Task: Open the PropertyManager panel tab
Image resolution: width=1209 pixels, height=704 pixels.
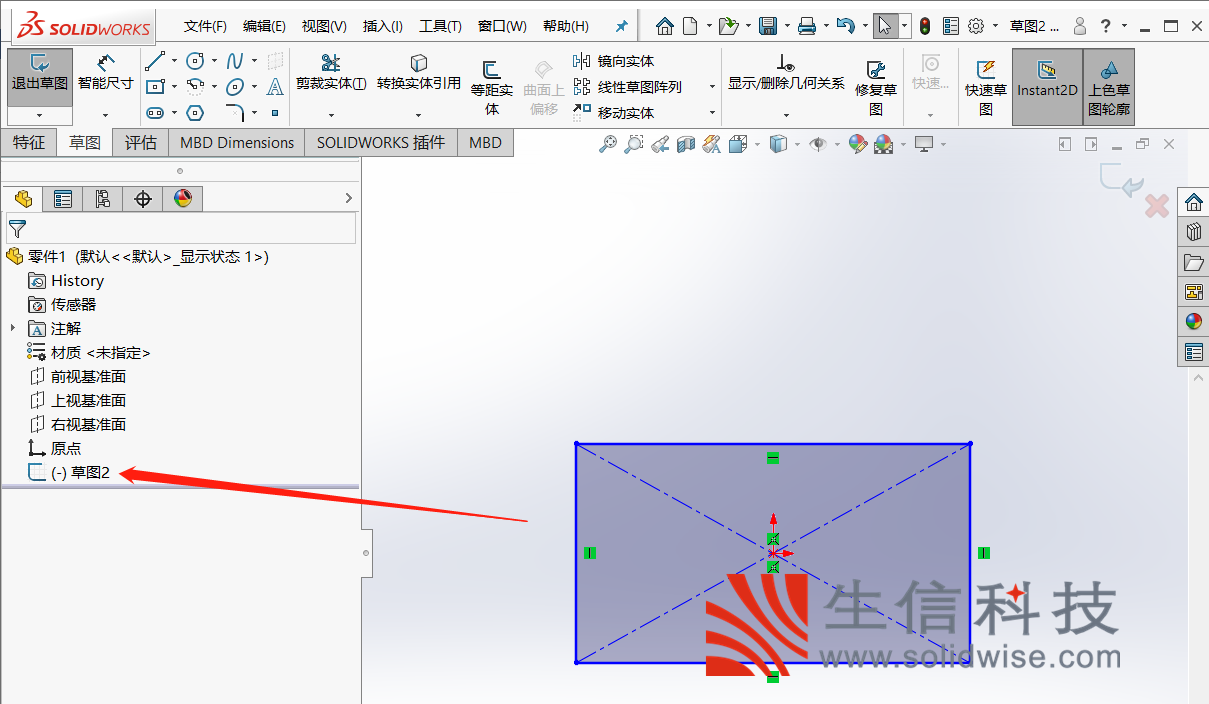Action: (63, 199)
